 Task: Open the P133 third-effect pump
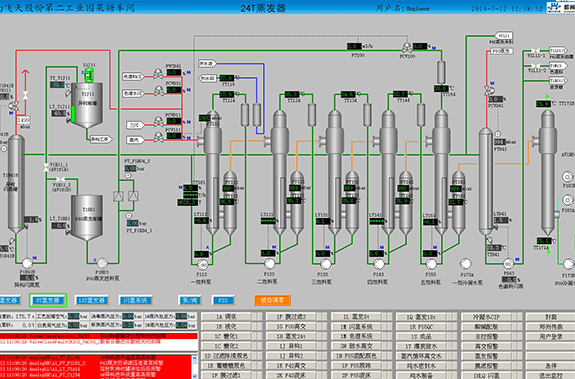point(326,264)
